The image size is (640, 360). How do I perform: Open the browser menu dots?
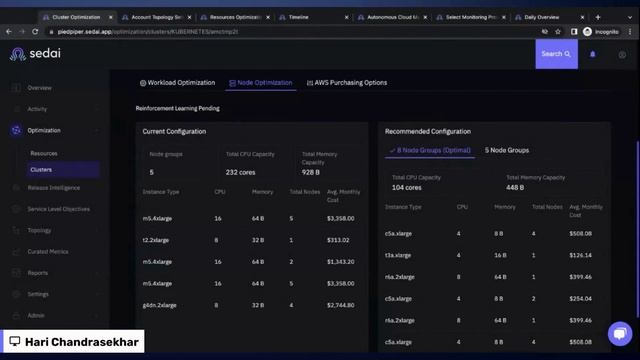(x=630, y=31)
